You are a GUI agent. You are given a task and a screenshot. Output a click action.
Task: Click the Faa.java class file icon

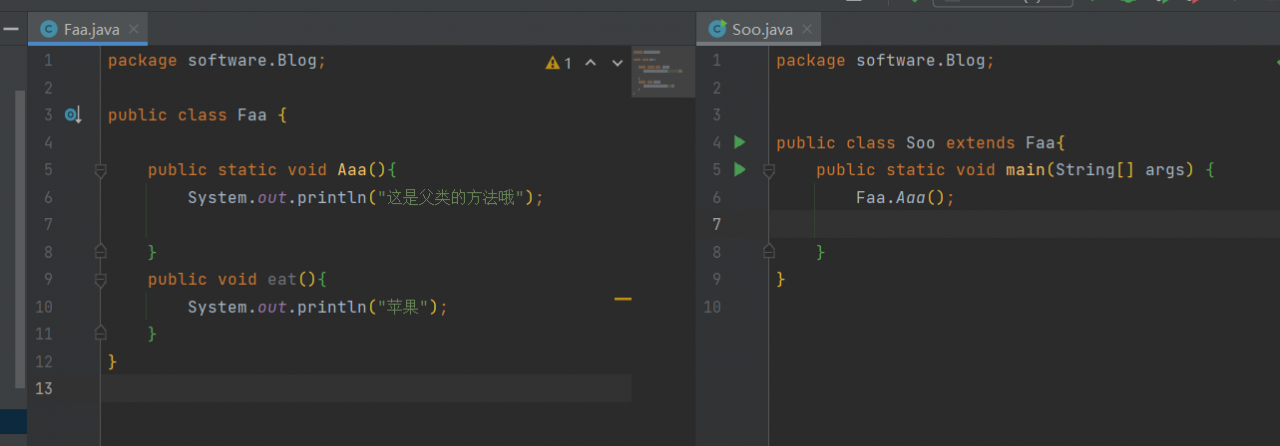(x=48, y=29)
